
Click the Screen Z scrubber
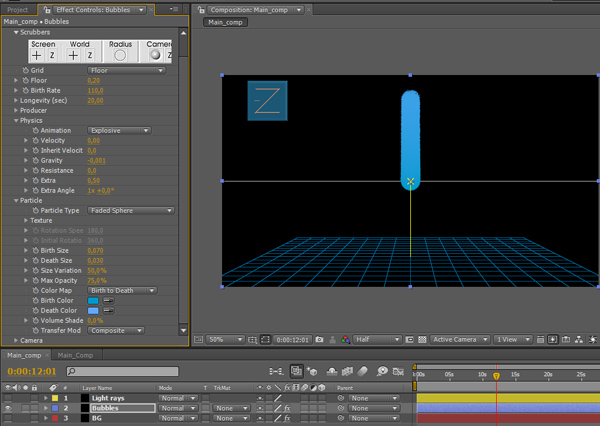(x=52, y=55)
